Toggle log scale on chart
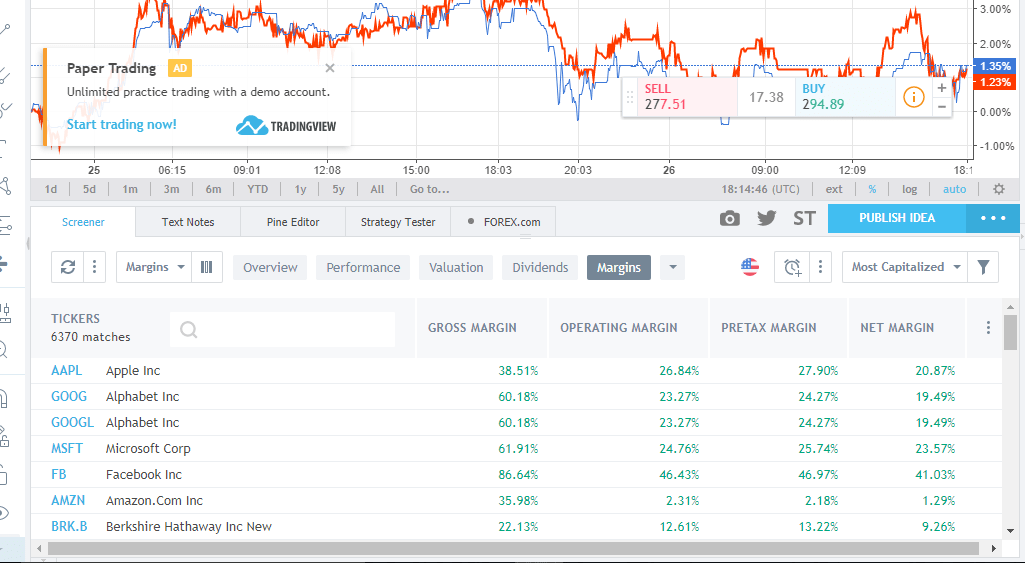The image size is (1025, 563). pyautogui.click(x=909, y=189)
